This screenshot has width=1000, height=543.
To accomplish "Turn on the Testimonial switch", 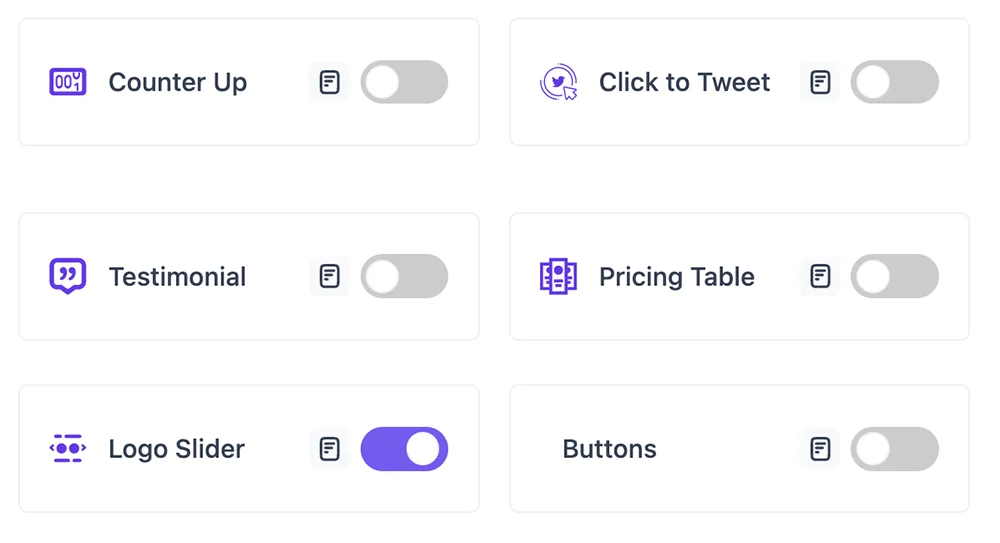I will pos(404,276).
